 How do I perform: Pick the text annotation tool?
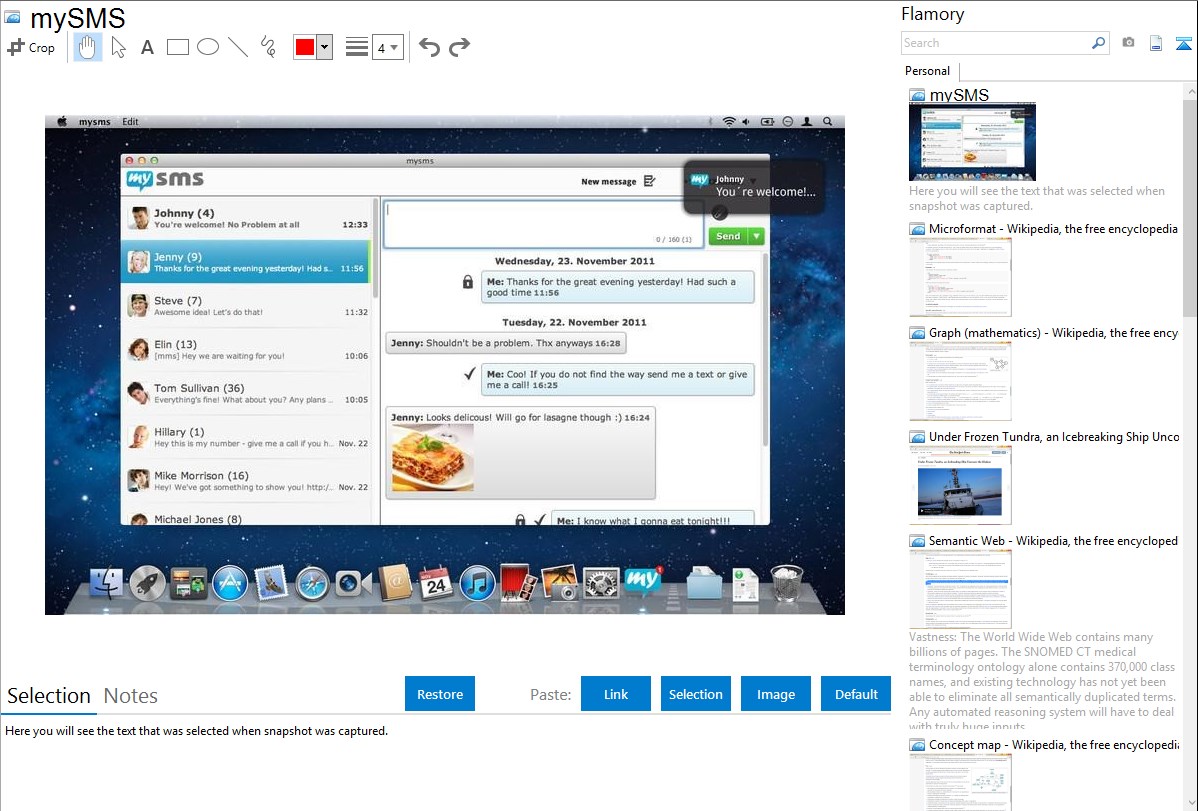click(147, 47)
